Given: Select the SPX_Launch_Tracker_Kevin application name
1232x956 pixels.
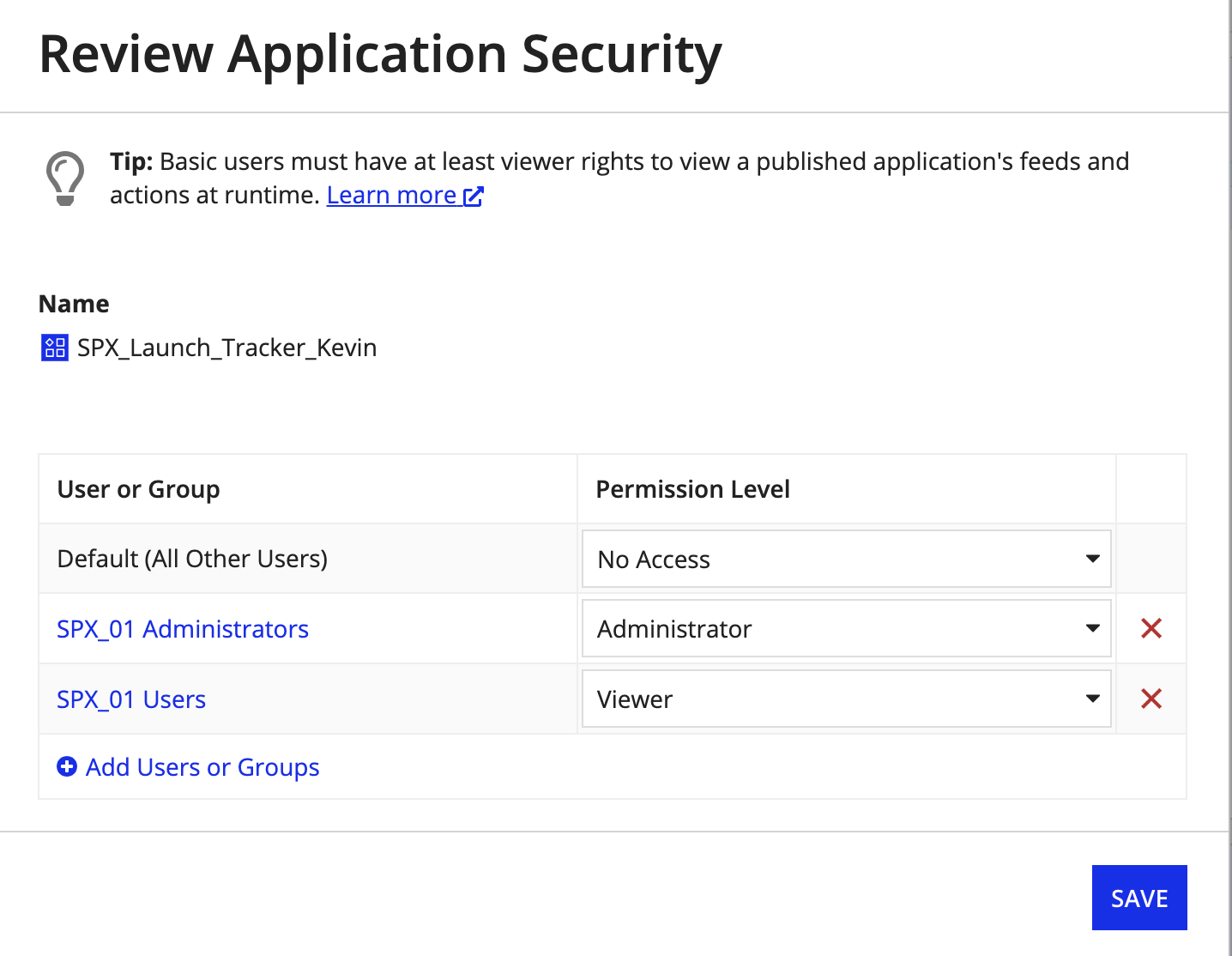Looking at the screenshot, I should click(227, 348).
